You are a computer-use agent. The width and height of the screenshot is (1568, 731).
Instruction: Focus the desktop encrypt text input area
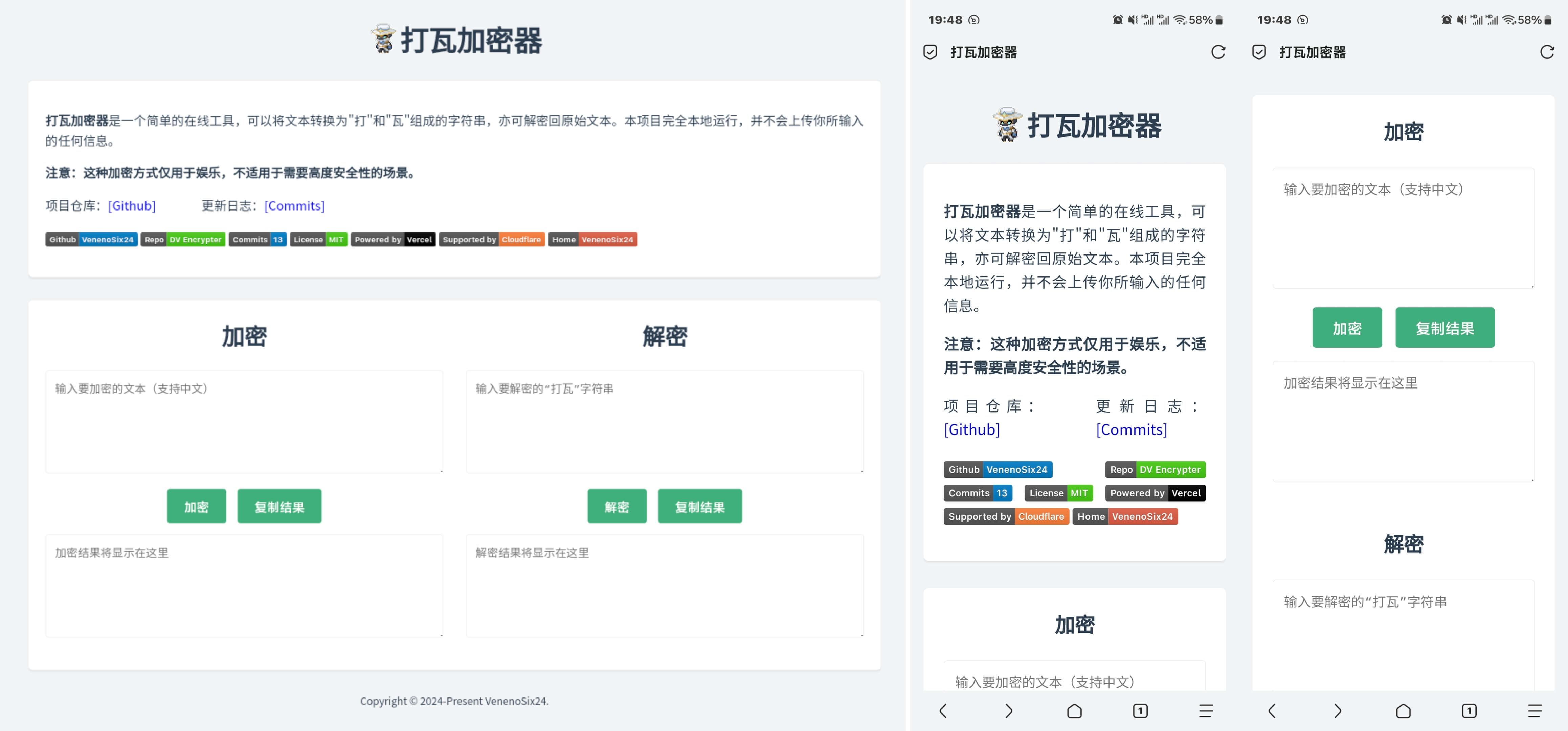tap(244, 421)
